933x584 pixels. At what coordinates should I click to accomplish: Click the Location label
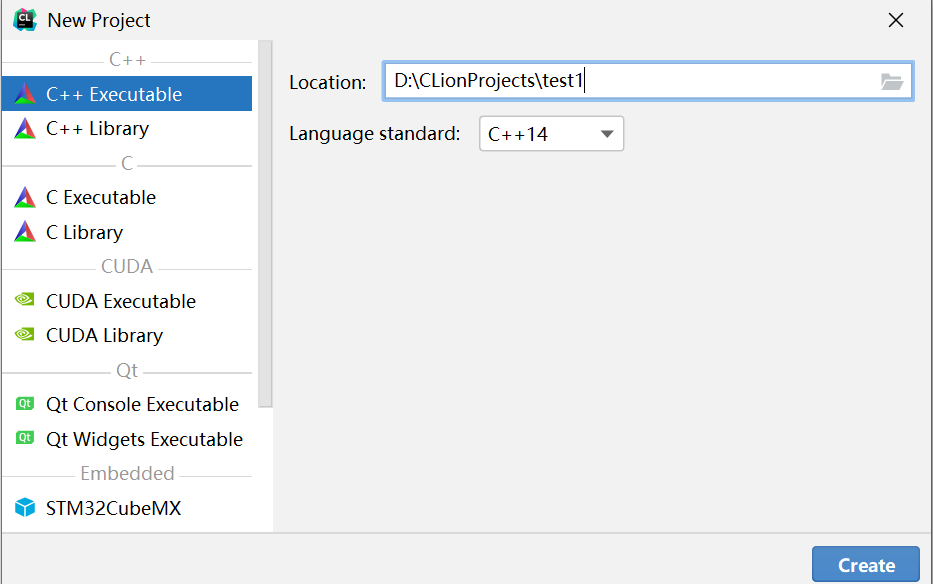[328, 82]
